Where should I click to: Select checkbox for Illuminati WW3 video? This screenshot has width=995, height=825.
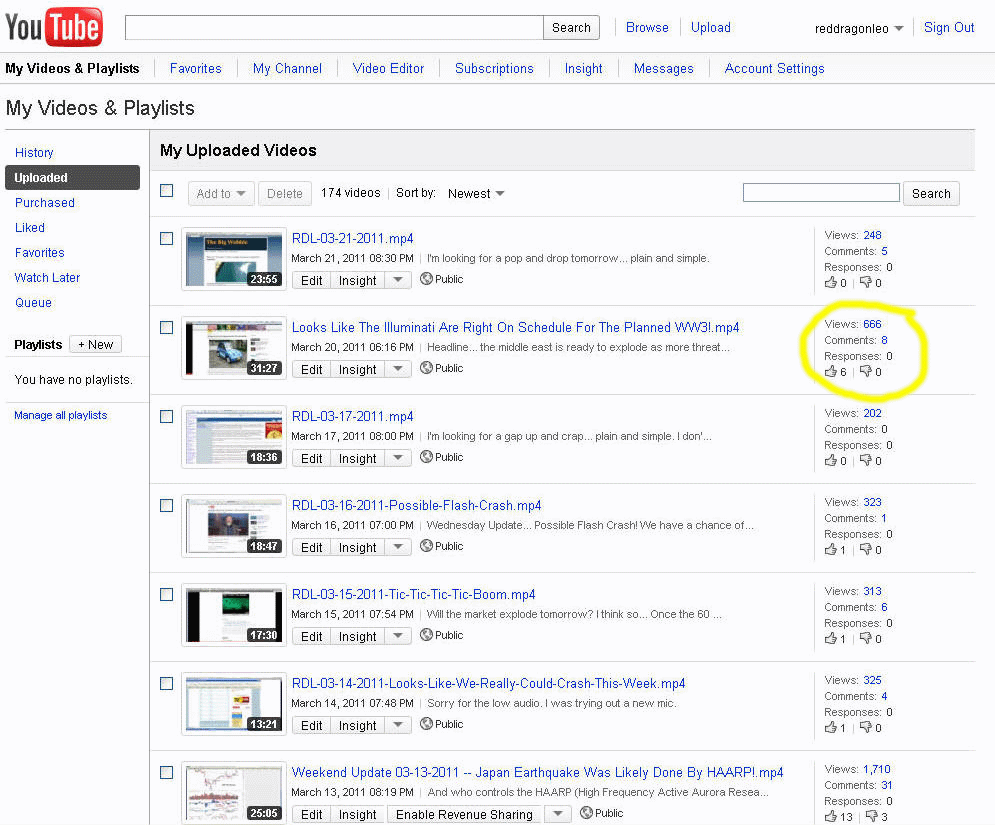point(166,327)
